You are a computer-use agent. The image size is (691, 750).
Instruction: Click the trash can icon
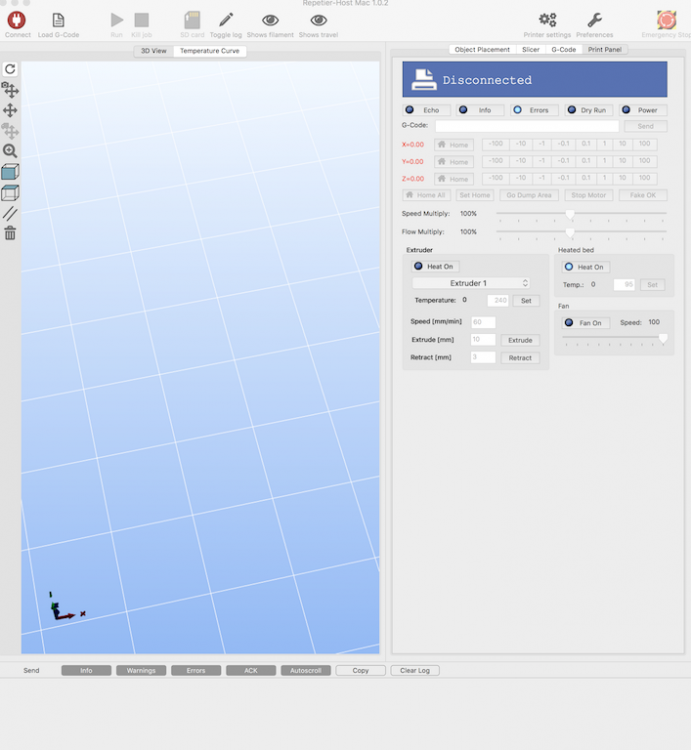pos(10,233)
